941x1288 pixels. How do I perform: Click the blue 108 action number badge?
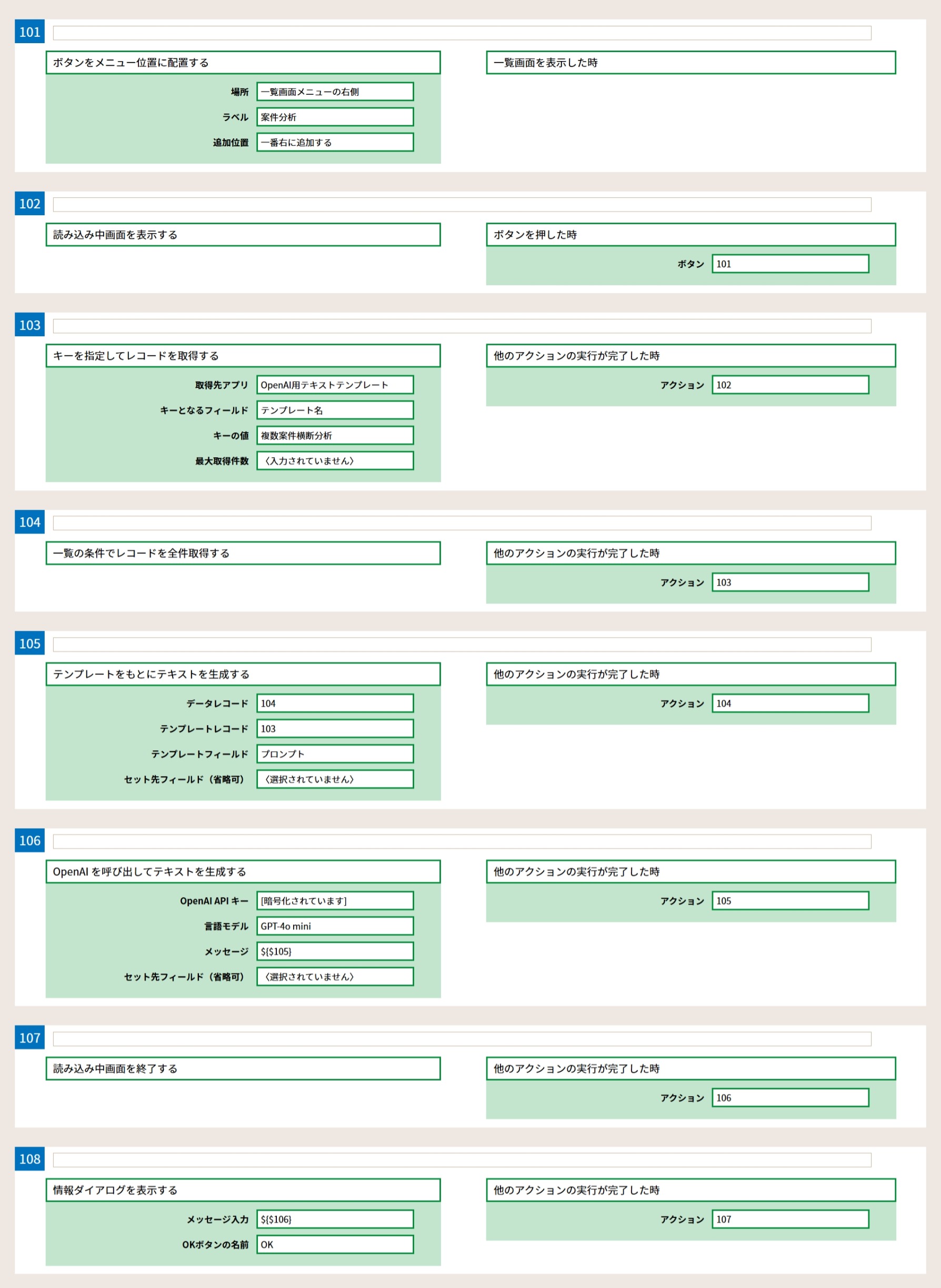29,1159
